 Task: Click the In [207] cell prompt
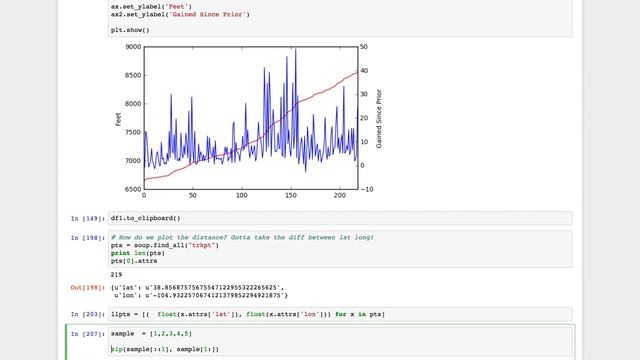click(x=87, y=334)
